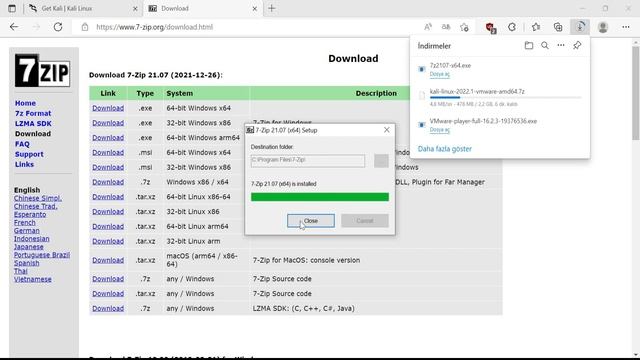This screenshot has height=360, width=640.
Task: Switch language to Indonesian
Action: [31, 239]
